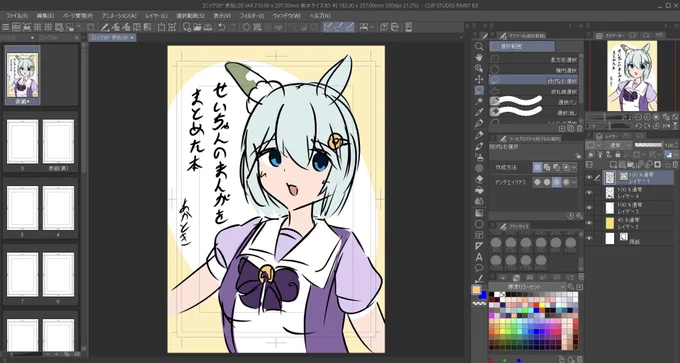Open the workspace dropdown arrow in command bar

[x=372, y=27]
